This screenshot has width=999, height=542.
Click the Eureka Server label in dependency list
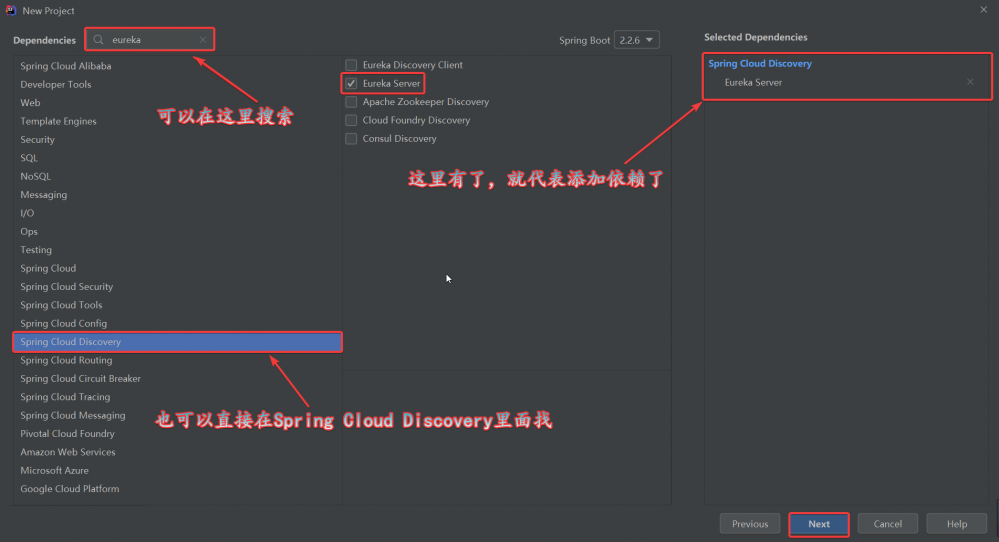[x=391, y=83]
